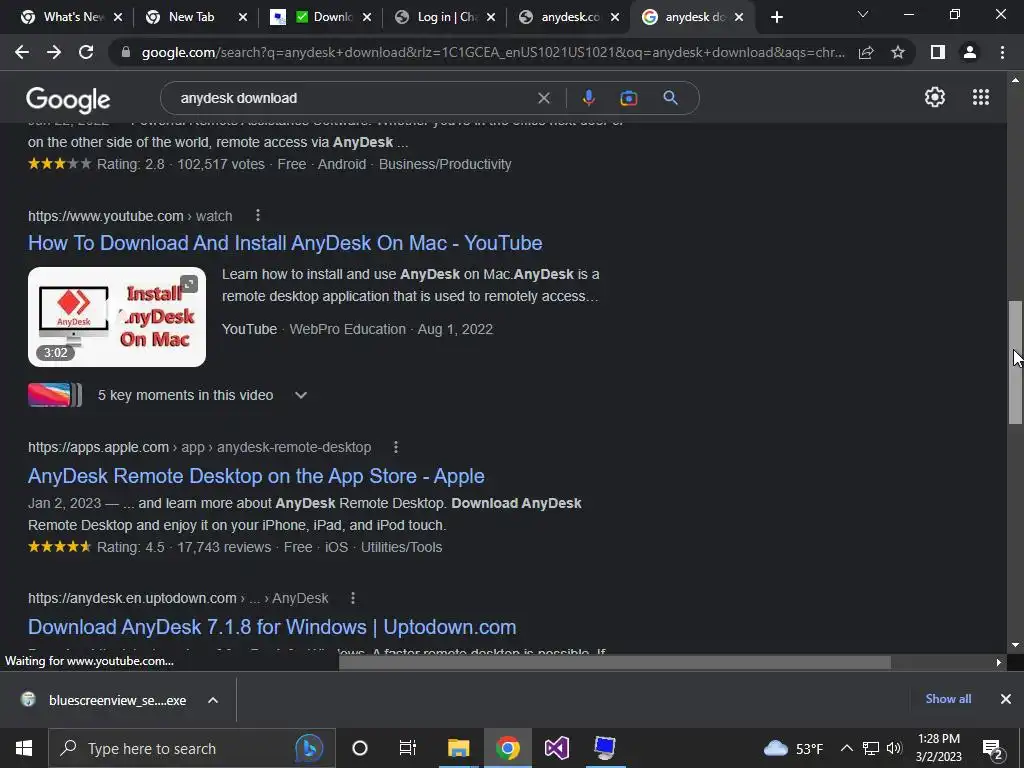Open How To Download And Install AnyDesk On Mac

click(285, 243)
